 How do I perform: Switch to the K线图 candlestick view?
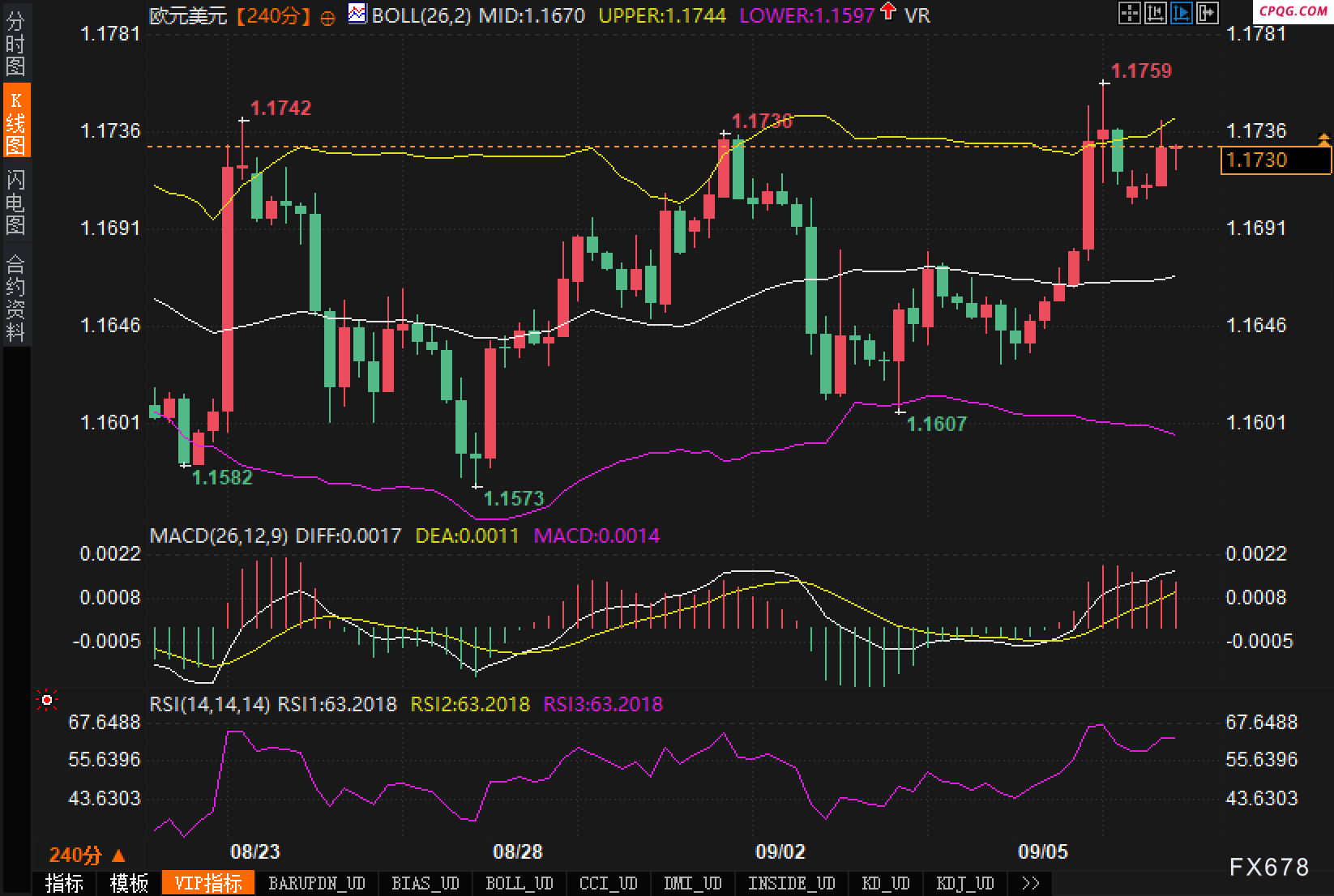[15, 122]
